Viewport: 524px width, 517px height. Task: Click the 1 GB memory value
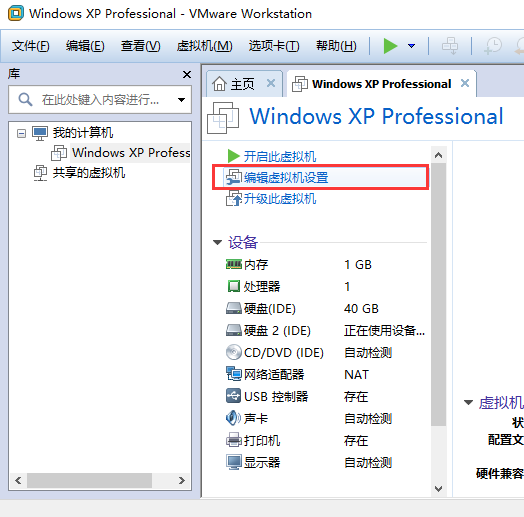coord(358,265)
